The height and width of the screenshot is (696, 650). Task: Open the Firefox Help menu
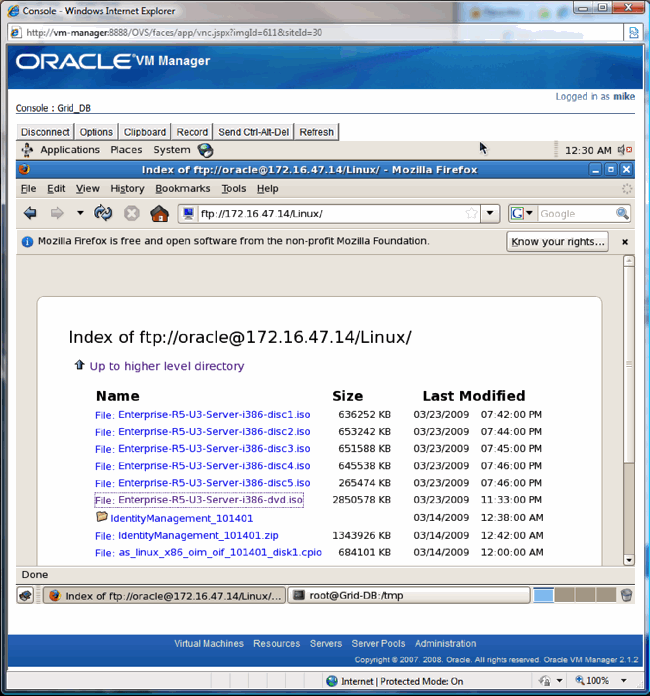(x=267, y=189)
